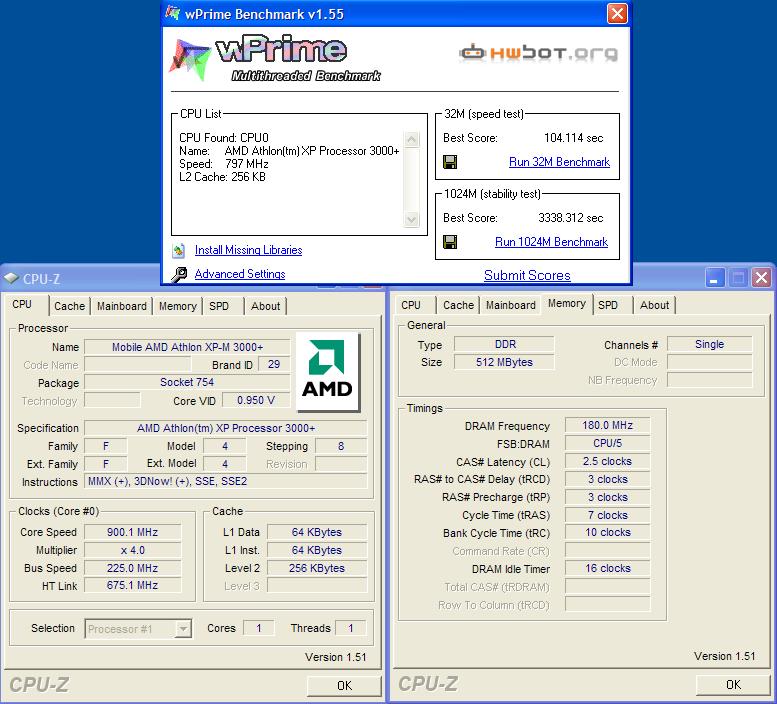Screen dimensions: 777x704
Task: Close the wPrime Benchmark window
Action: 617,14
